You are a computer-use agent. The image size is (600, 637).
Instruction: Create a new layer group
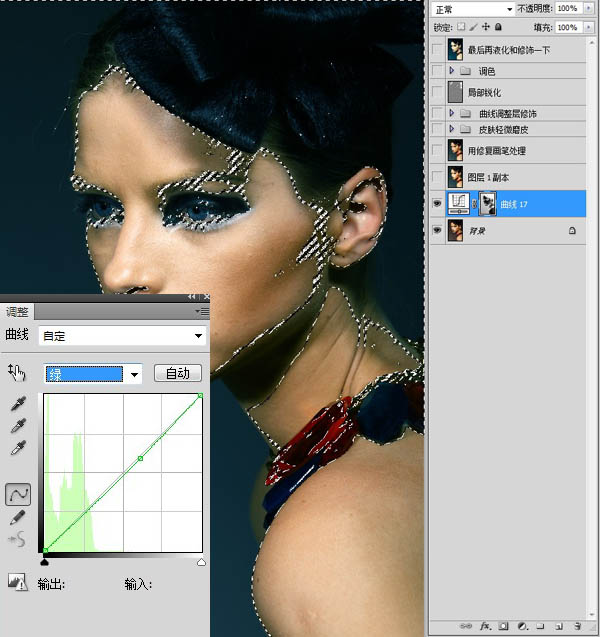(x=540, y=626)
